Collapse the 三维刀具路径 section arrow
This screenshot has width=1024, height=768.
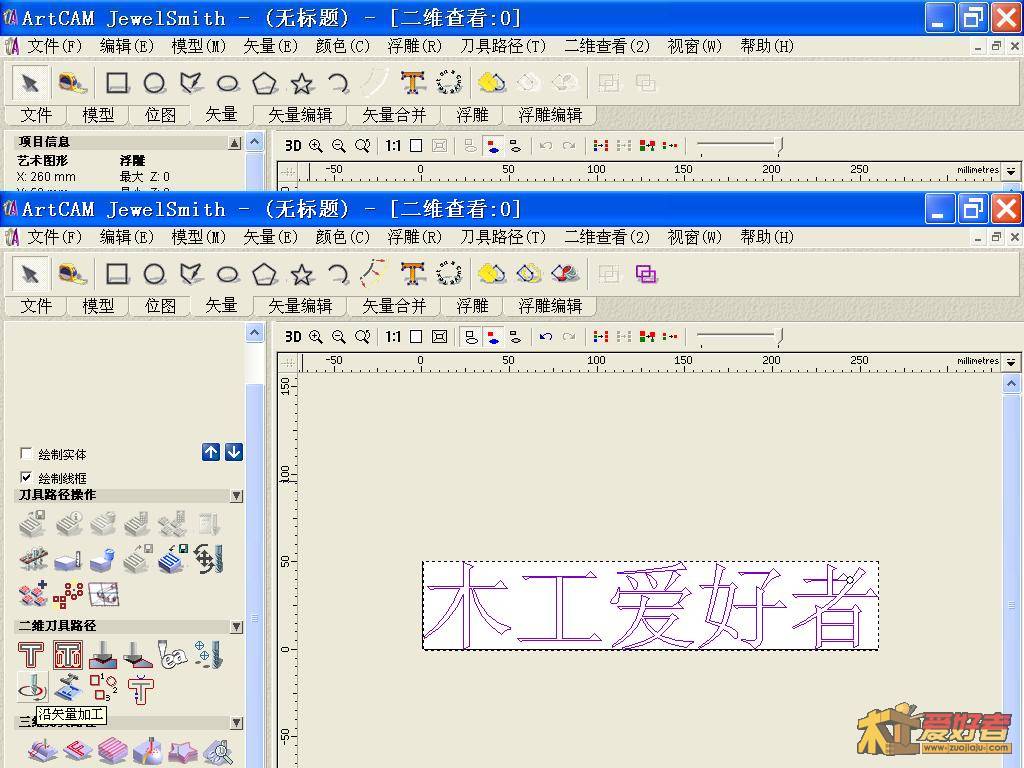236,723
